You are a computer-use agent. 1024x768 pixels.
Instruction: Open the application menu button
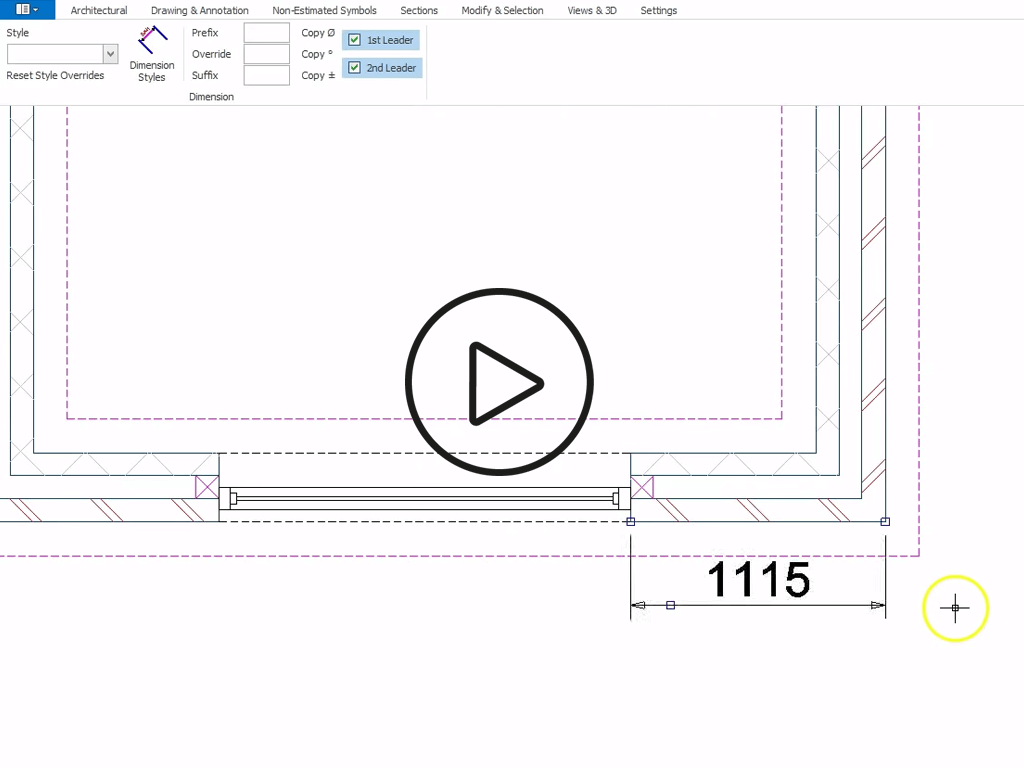27,9
